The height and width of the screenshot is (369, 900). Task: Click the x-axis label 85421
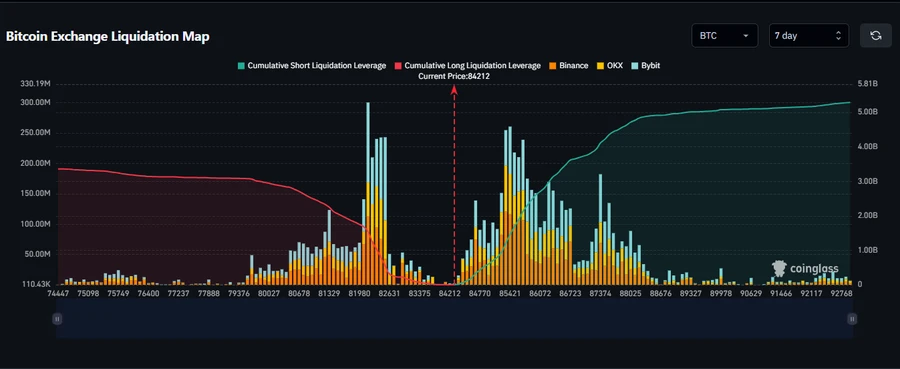(510, 293)
